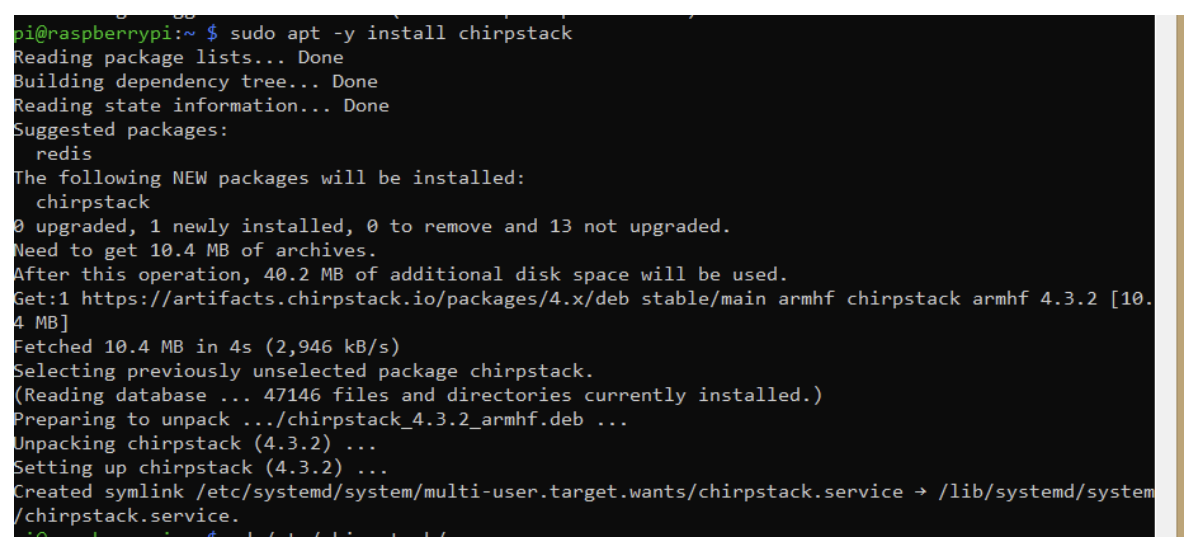Image resolution: width=1192 pixels, height=550 pixels.
Task: Click the indented 'chirpstack' package name
Action: [93, 202]
